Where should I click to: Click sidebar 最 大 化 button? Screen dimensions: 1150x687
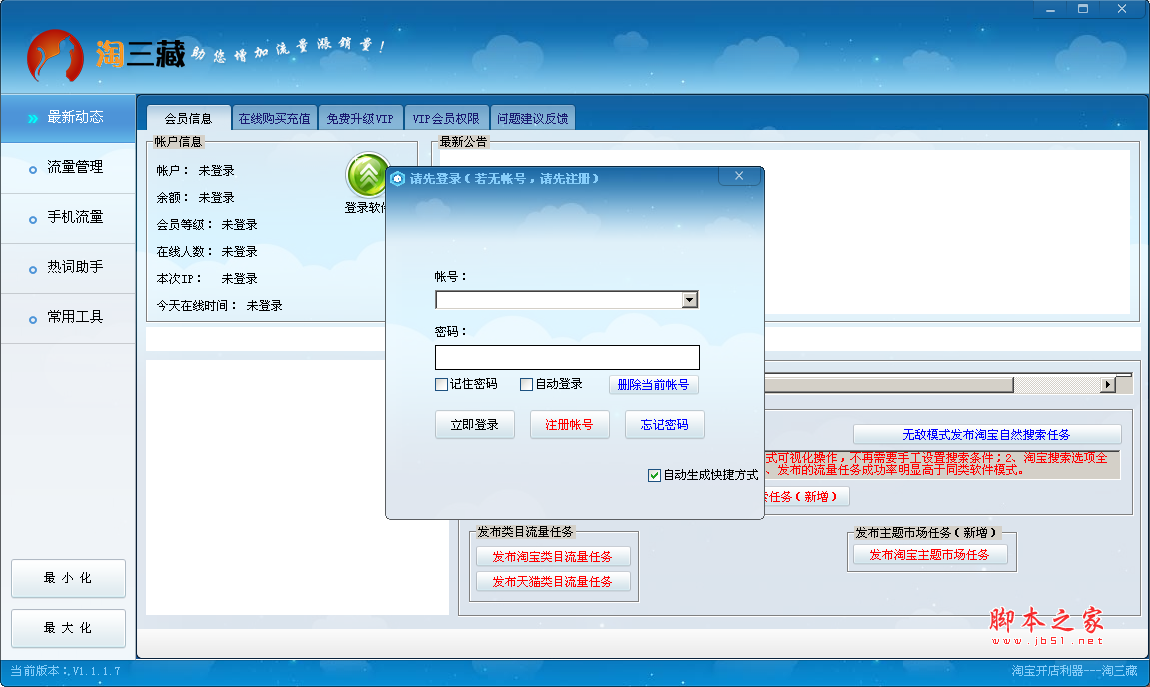[68, 628]
